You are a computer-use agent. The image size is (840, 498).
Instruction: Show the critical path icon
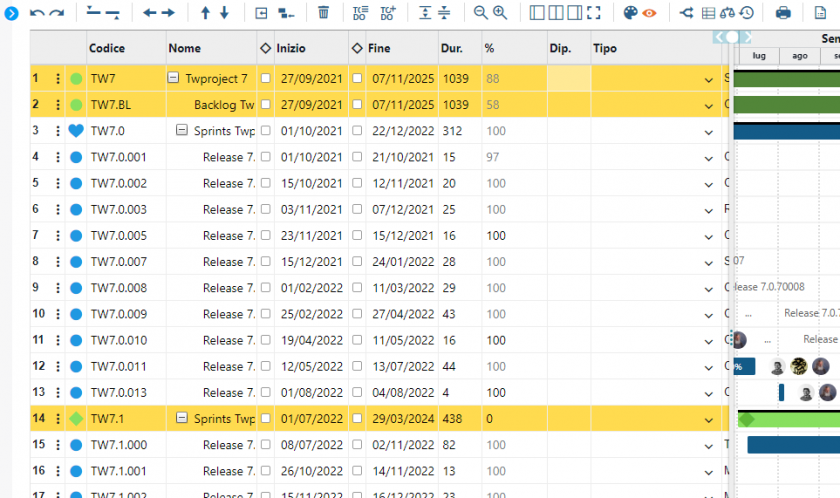pos(686,13)
